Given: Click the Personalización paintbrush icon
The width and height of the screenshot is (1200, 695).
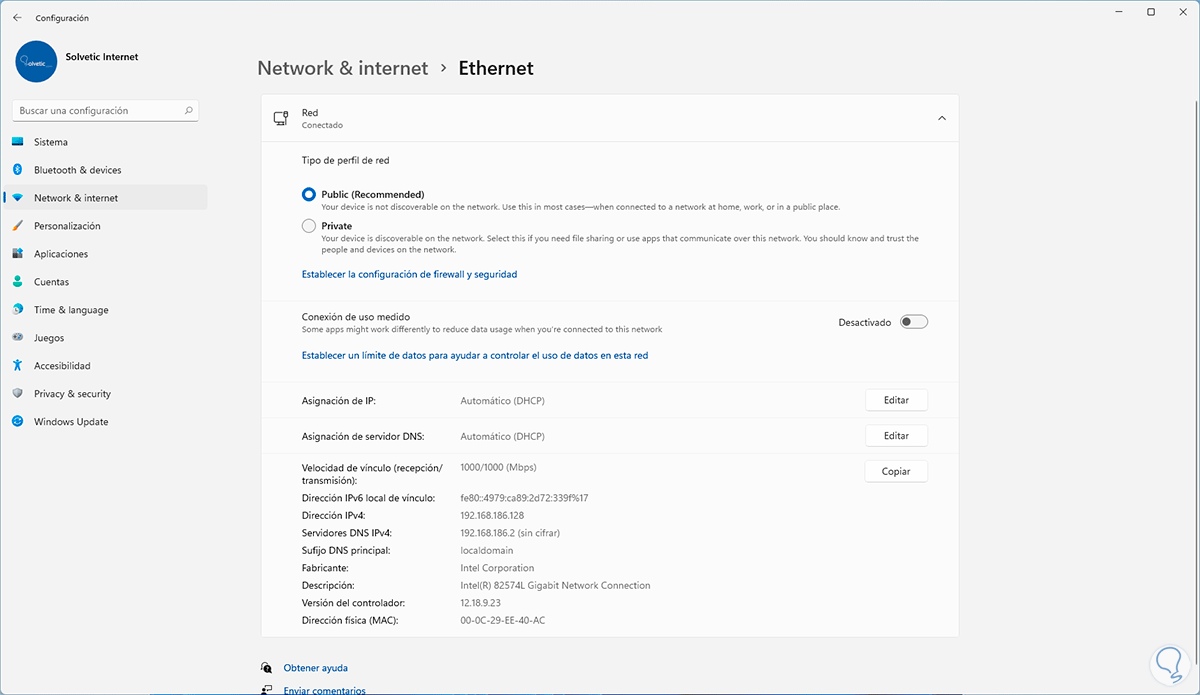Looking at the screenshot, I should 17,226.
